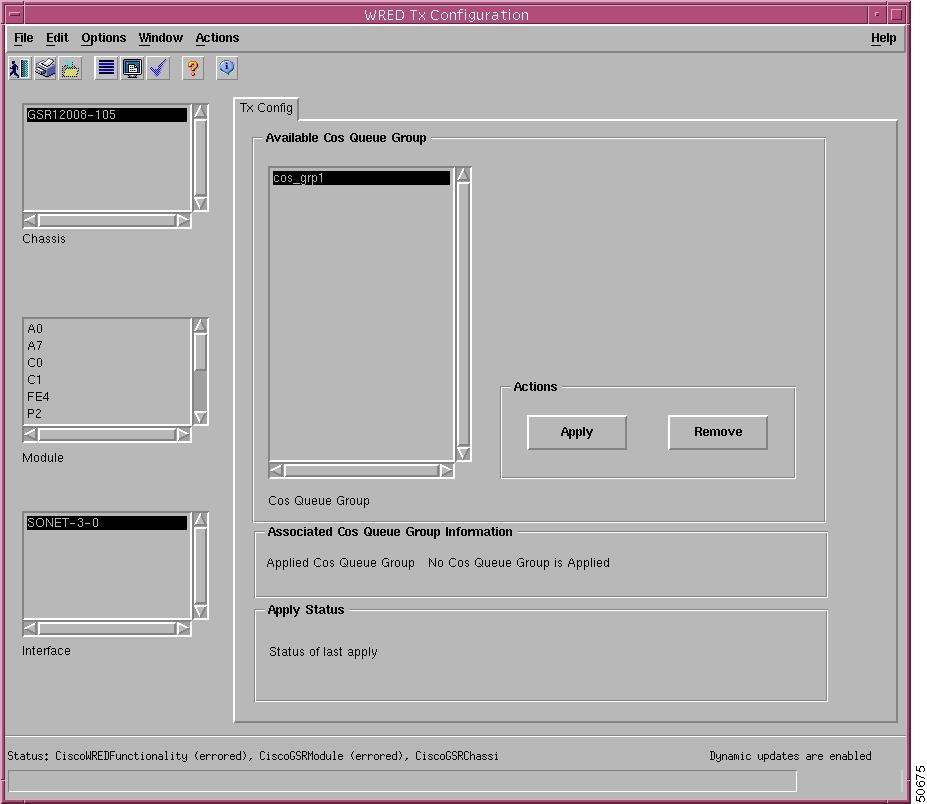
Task: Select module A7
Action: point(106,346)
